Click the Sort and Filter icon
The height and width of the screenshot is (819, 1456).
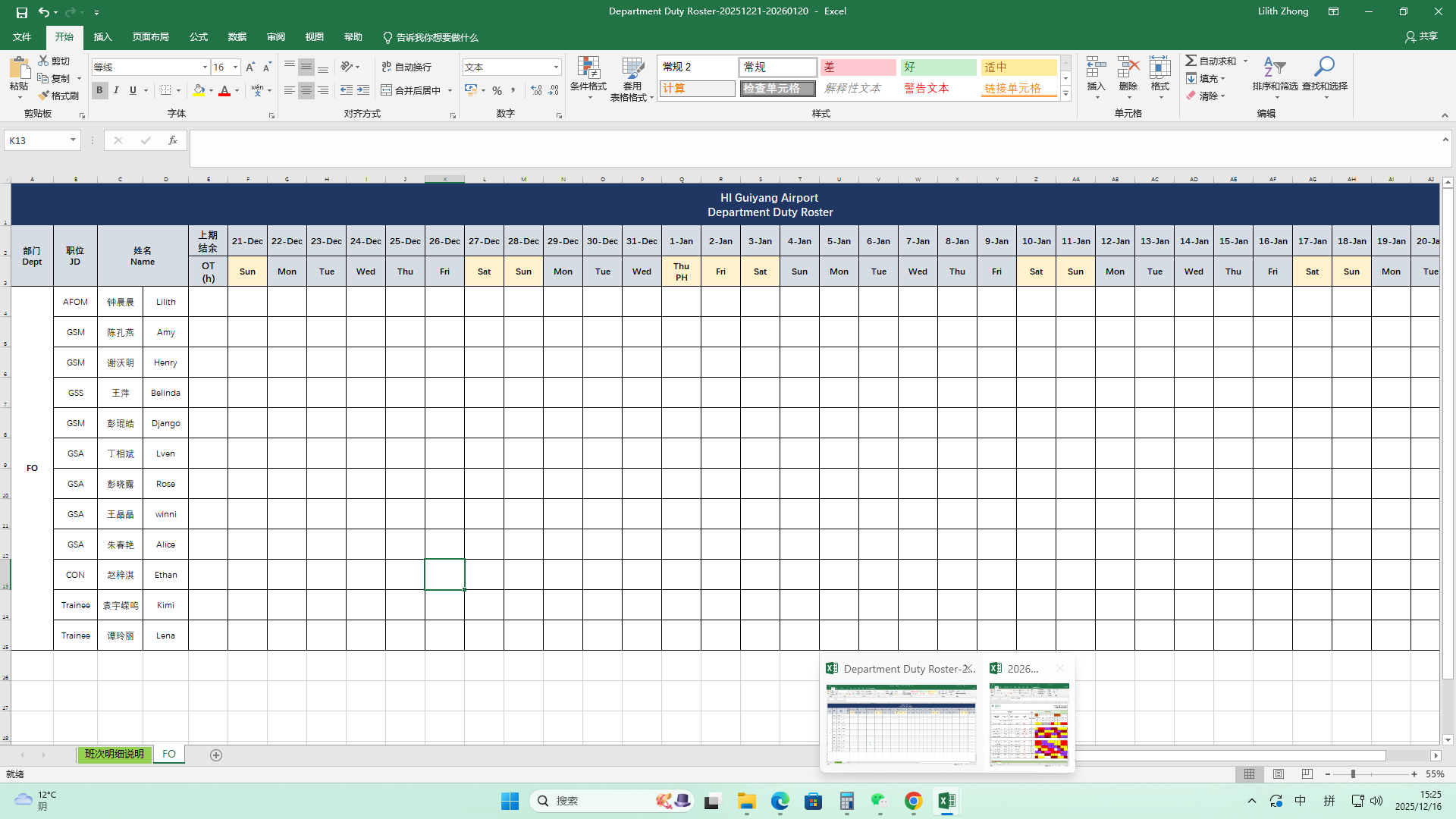tap(1274, 68)
